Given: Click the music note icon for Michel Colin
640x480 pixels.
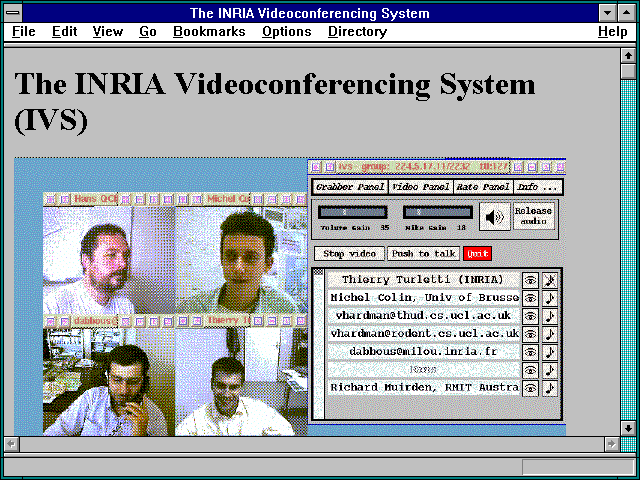Looking at the screenshot, I should (550, 298).
